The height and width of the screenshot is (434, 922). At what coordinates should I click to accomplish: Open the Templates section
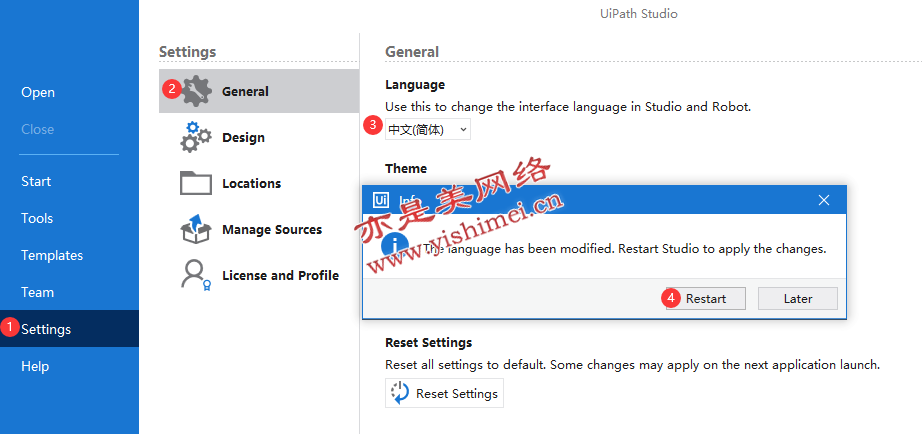[52, 255]
